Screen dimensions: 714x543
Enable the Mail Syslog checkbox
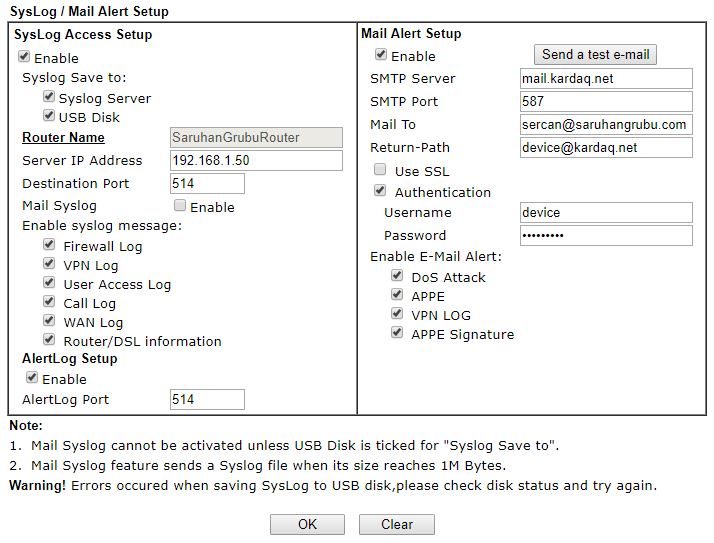[x=180, y=206]
